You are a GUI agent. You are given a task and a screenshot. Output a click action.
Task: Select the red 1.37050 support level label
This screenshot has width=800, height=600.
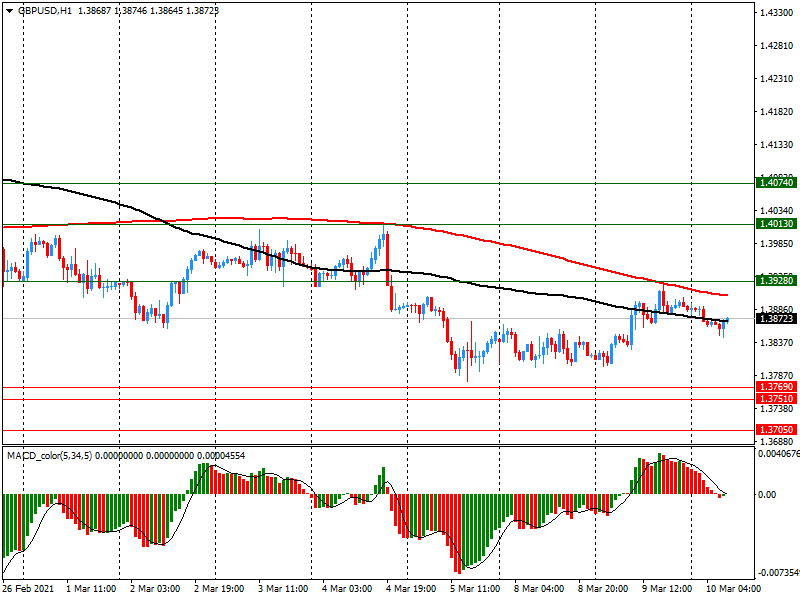pyautogui.click(x=776, y=429)
